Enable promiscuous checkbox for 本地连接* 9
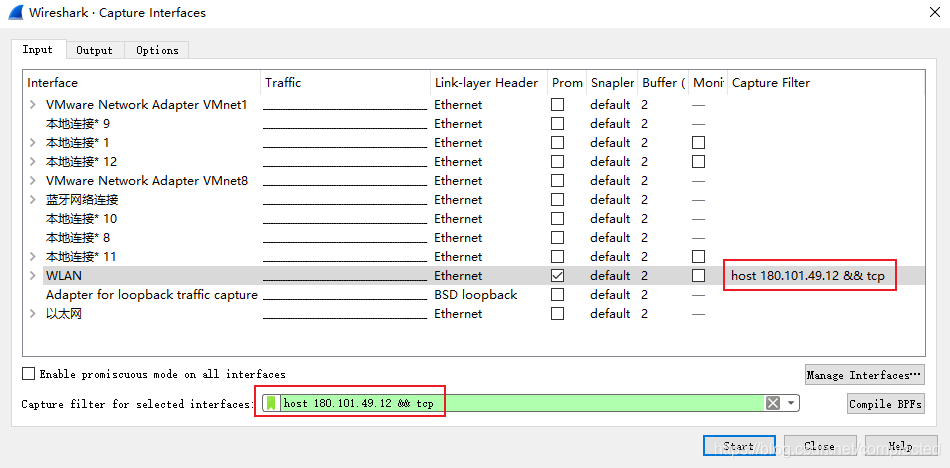 point(557,124)
